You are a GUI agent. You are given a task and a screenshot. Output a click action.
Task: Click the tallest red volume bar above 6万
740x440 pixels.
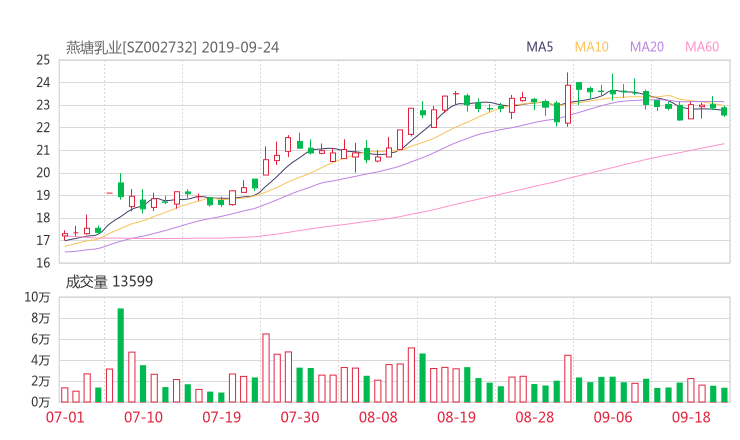[266, 368]
